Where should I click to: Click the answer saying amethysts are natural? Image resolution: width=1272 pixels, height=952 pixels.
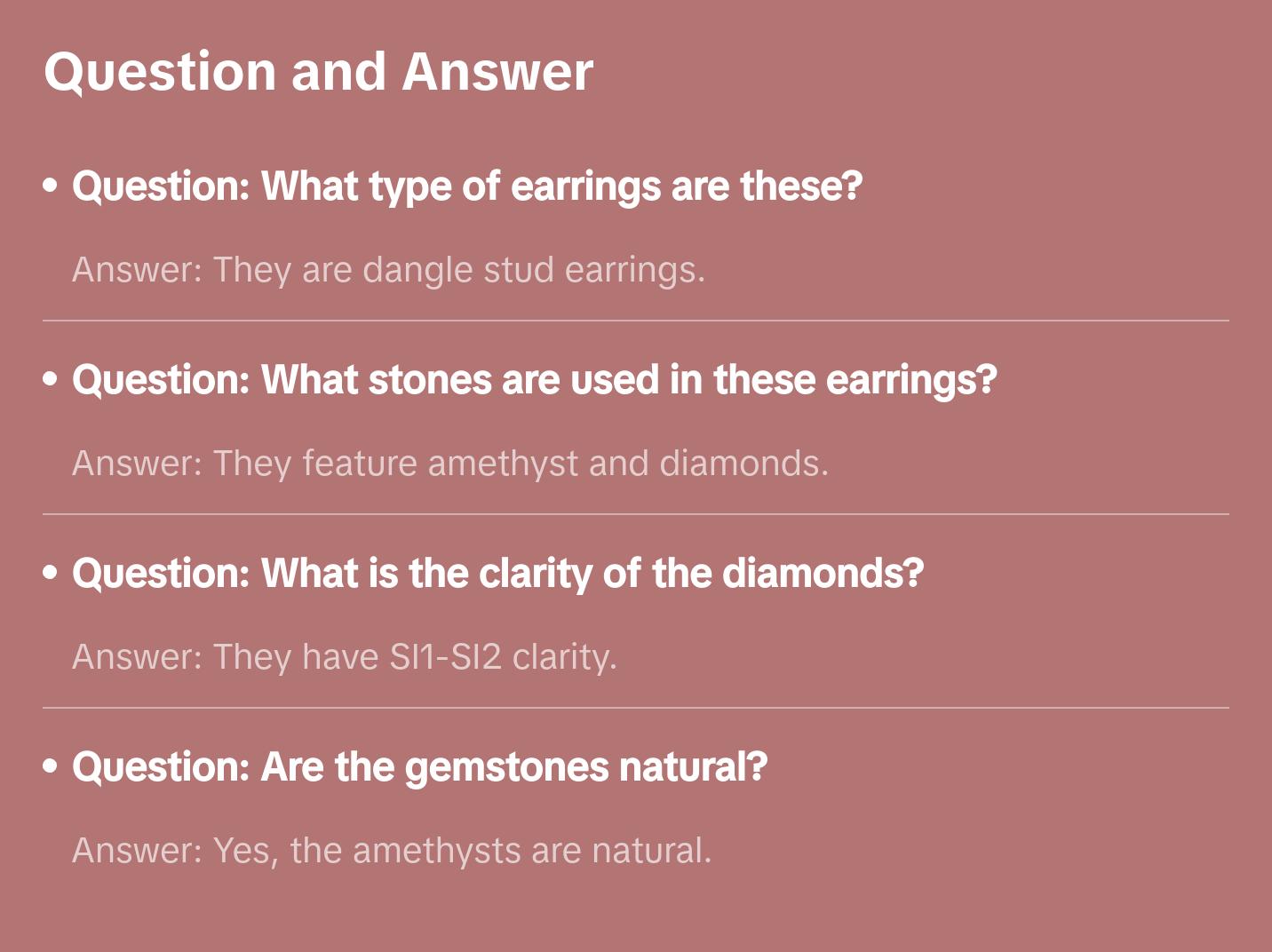392,851
